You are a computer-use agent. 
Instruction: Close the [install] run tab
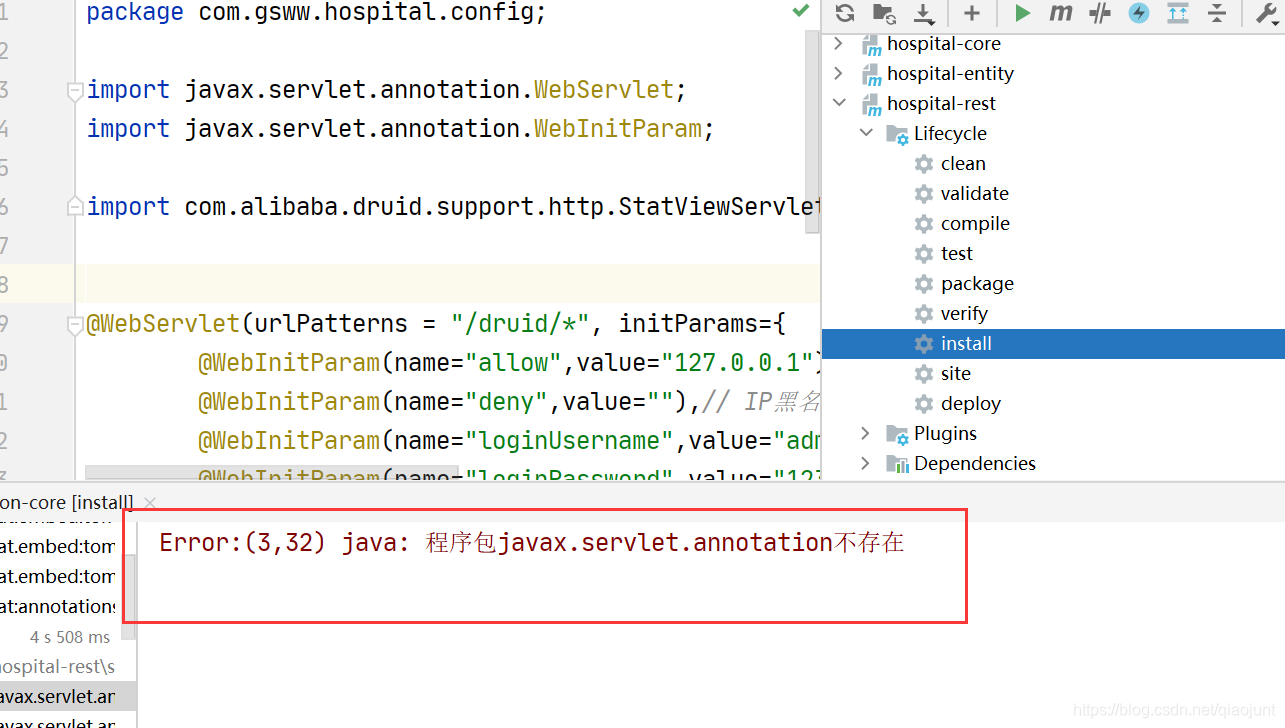coord(150,503)
